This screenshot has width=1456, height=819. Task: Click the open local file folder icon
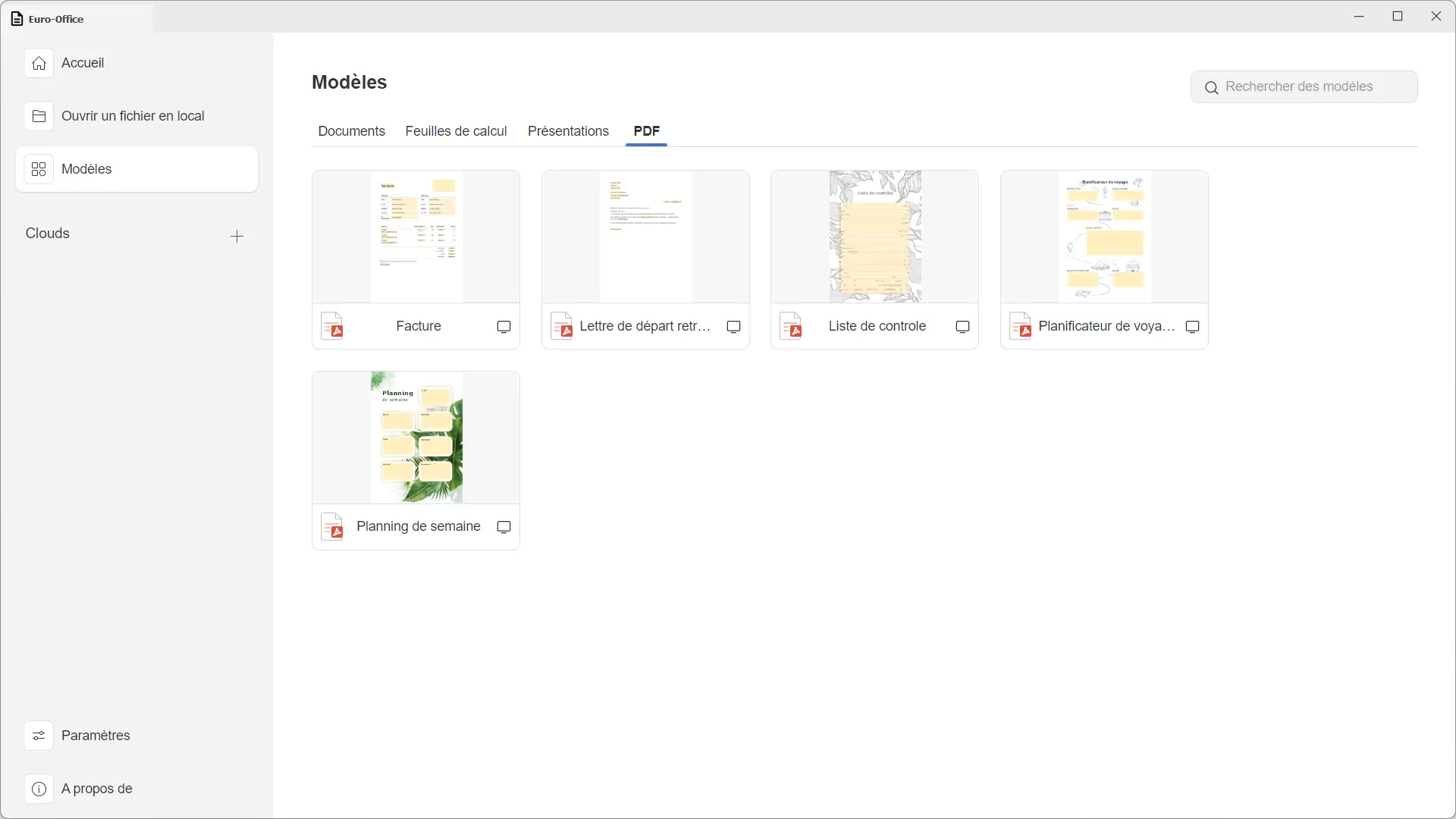39,116
